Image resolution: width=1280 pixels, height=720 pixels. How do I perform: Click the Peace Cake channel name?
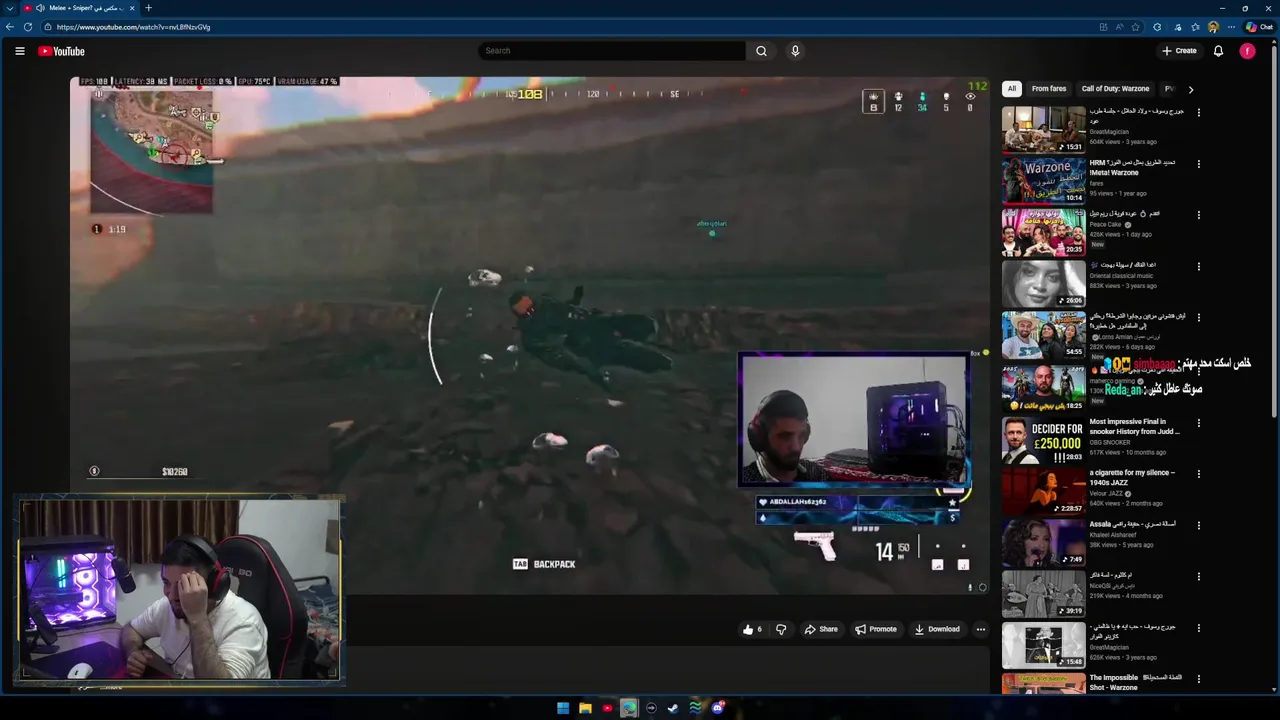point(1106,225)
